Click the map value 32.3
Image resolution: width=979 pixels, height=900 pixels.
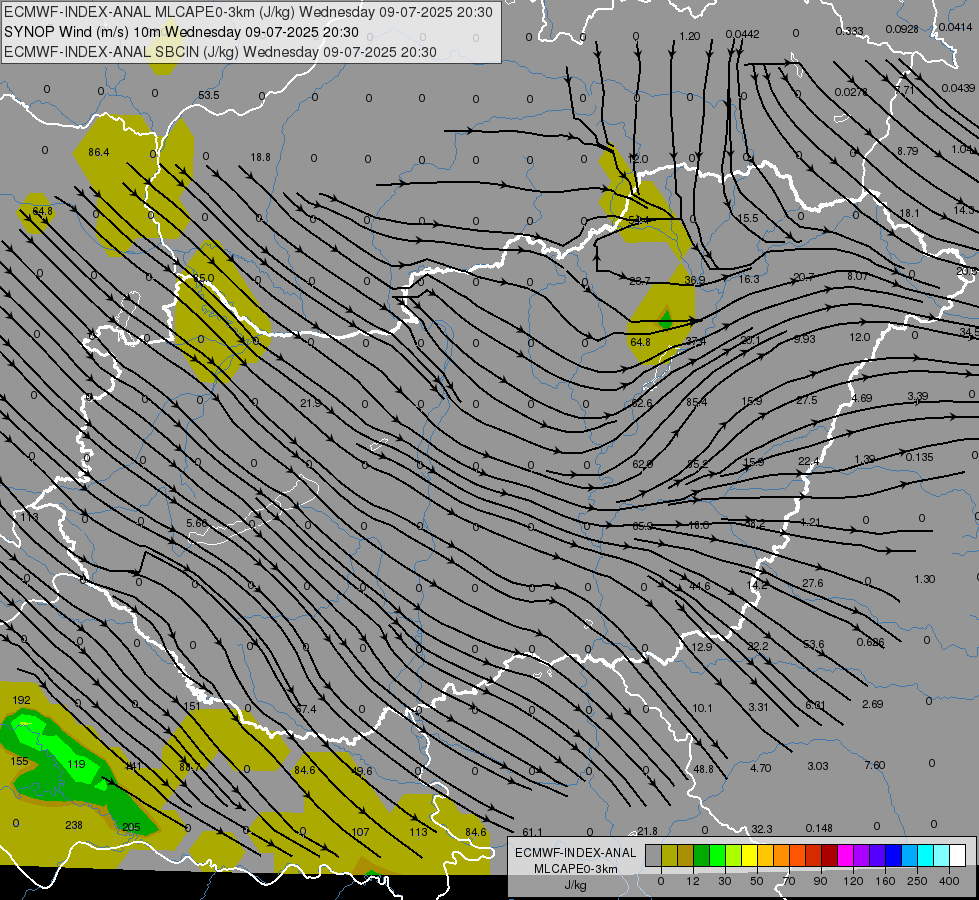[762, 829]
